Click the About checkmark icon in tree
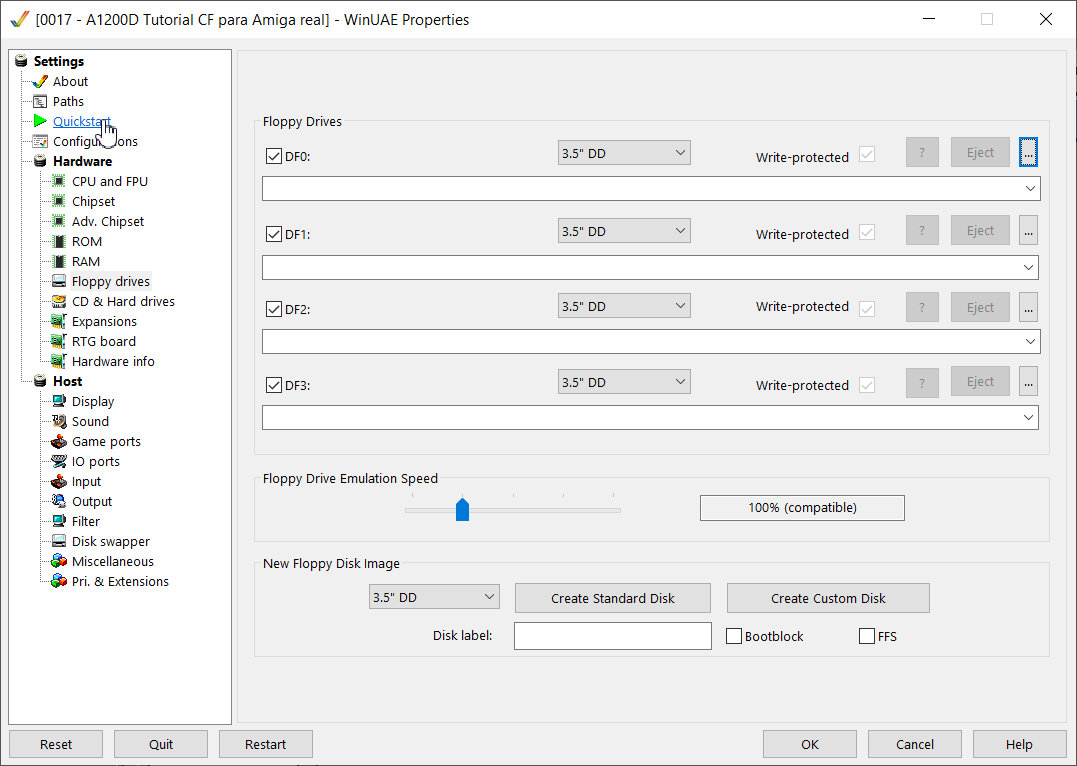The image size is (1077, 766). (40, 81)
